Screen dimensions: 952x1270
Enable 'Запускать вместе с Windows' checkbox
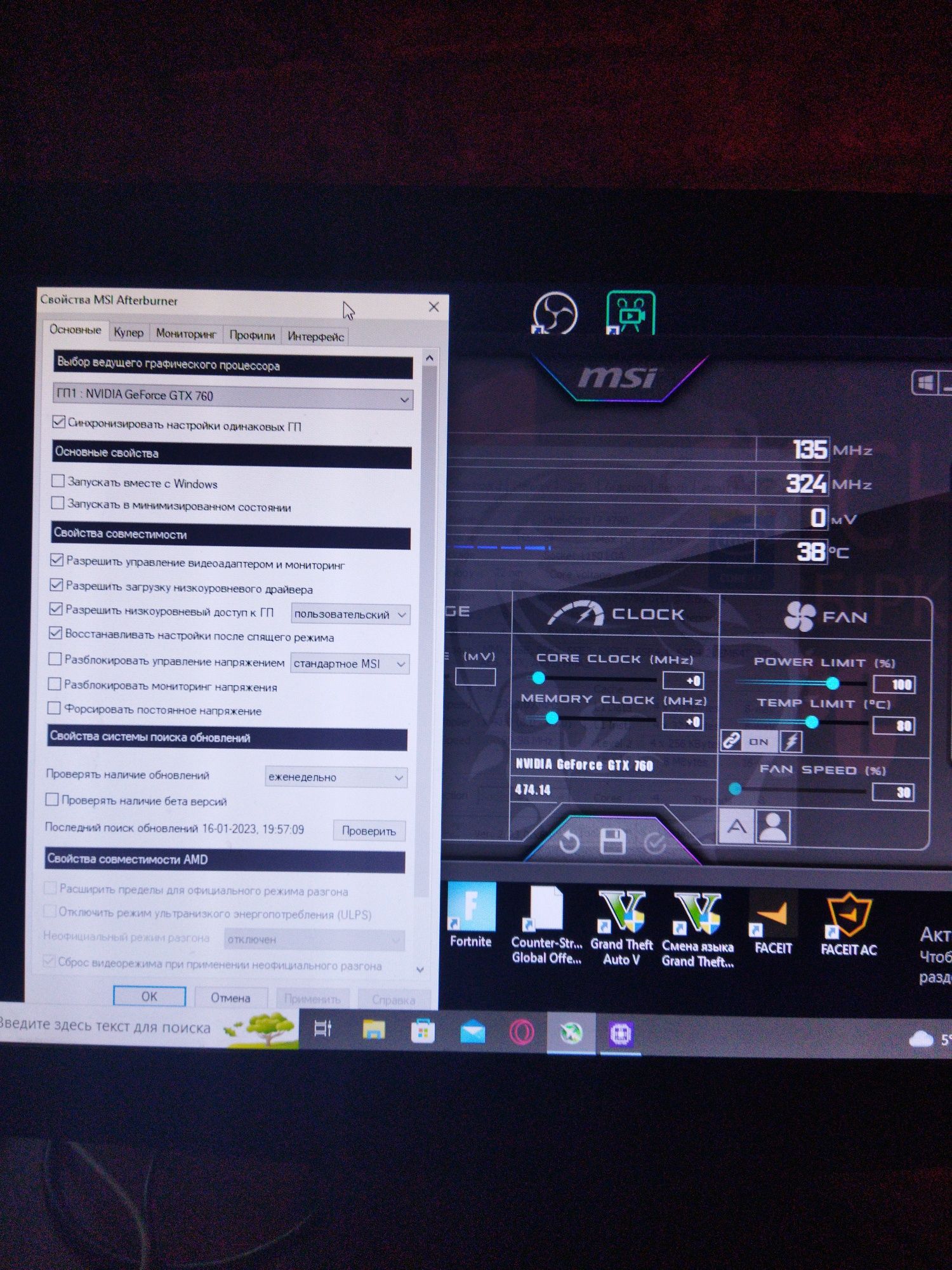[x=58, y=481]
